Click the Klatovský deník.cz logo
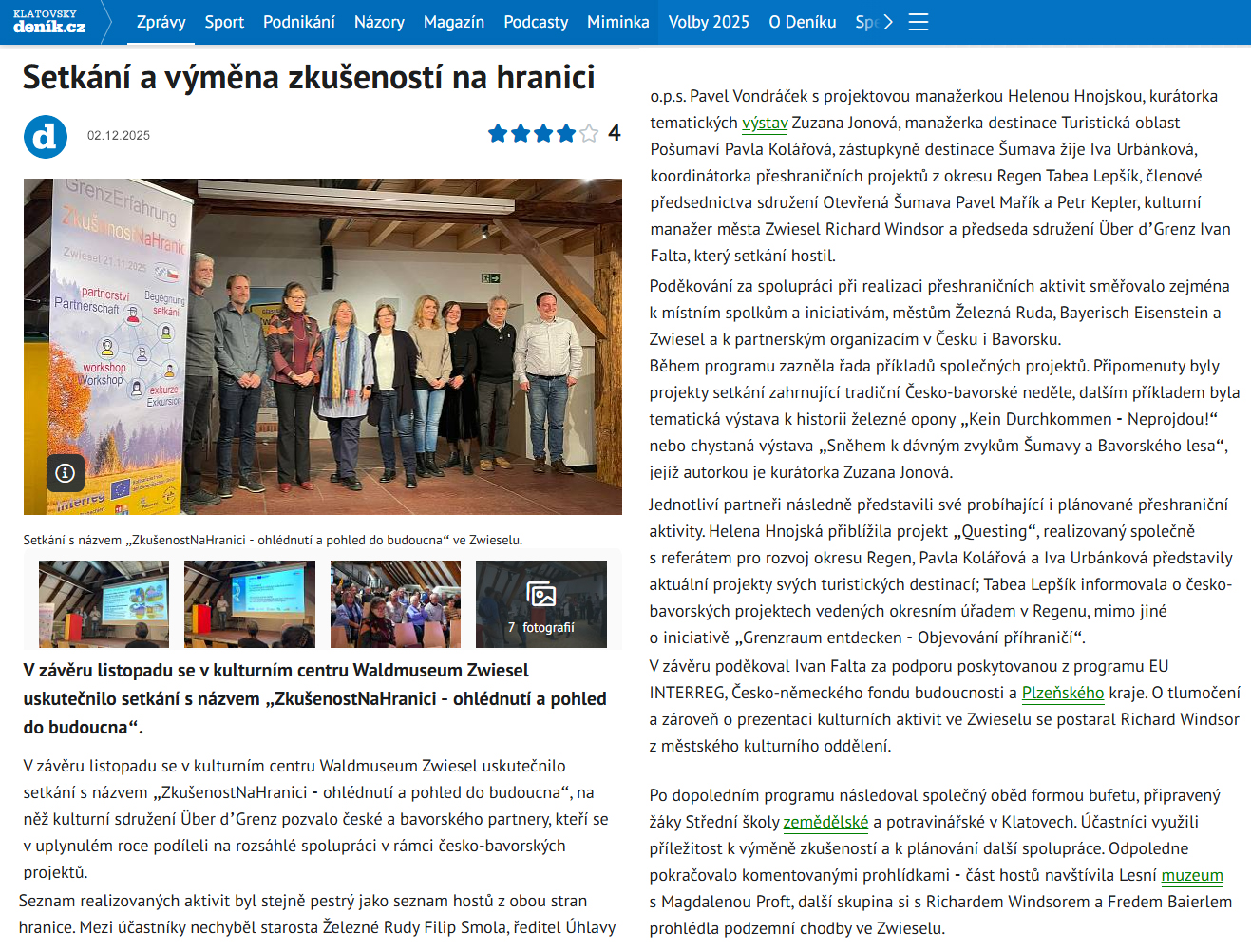 tap(49, 22)
